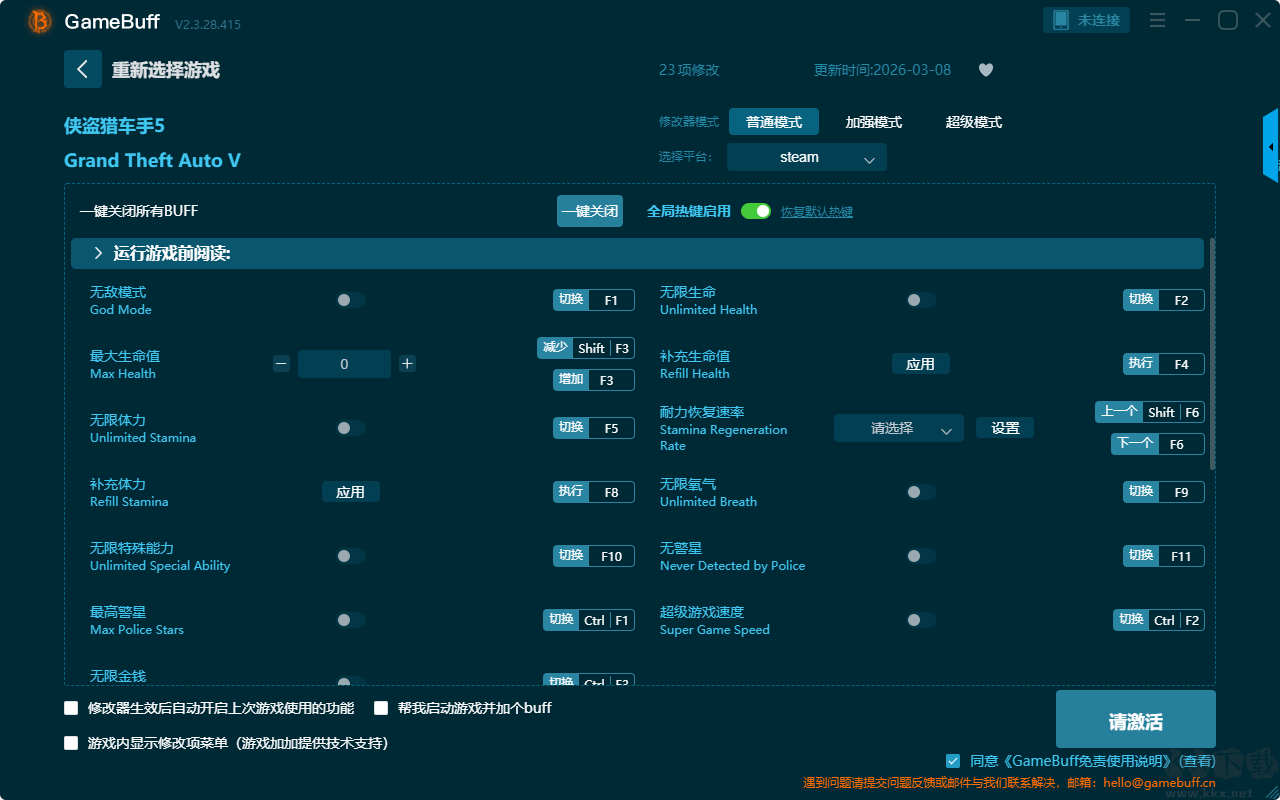Image resolution: width=1280 pixels, height=800 pixels.
Task: Uncheck GameBuff disclaimer agreement checkbox
Action: point(953,761)
